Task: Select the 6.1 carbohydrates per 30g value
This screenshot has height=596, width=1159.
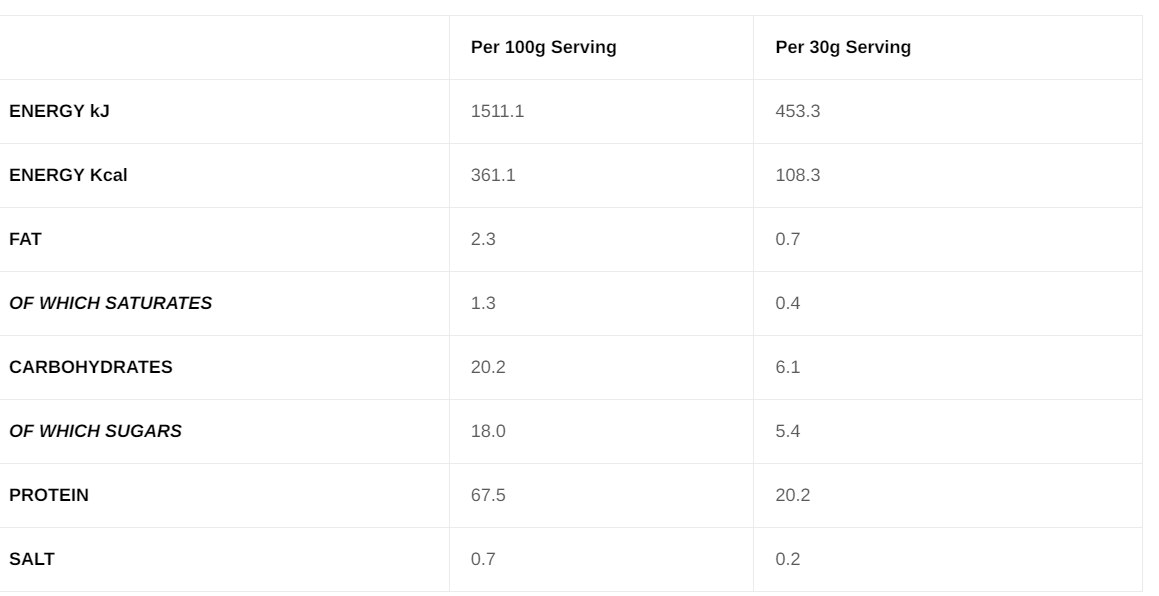Action: (x=787, y=367)
